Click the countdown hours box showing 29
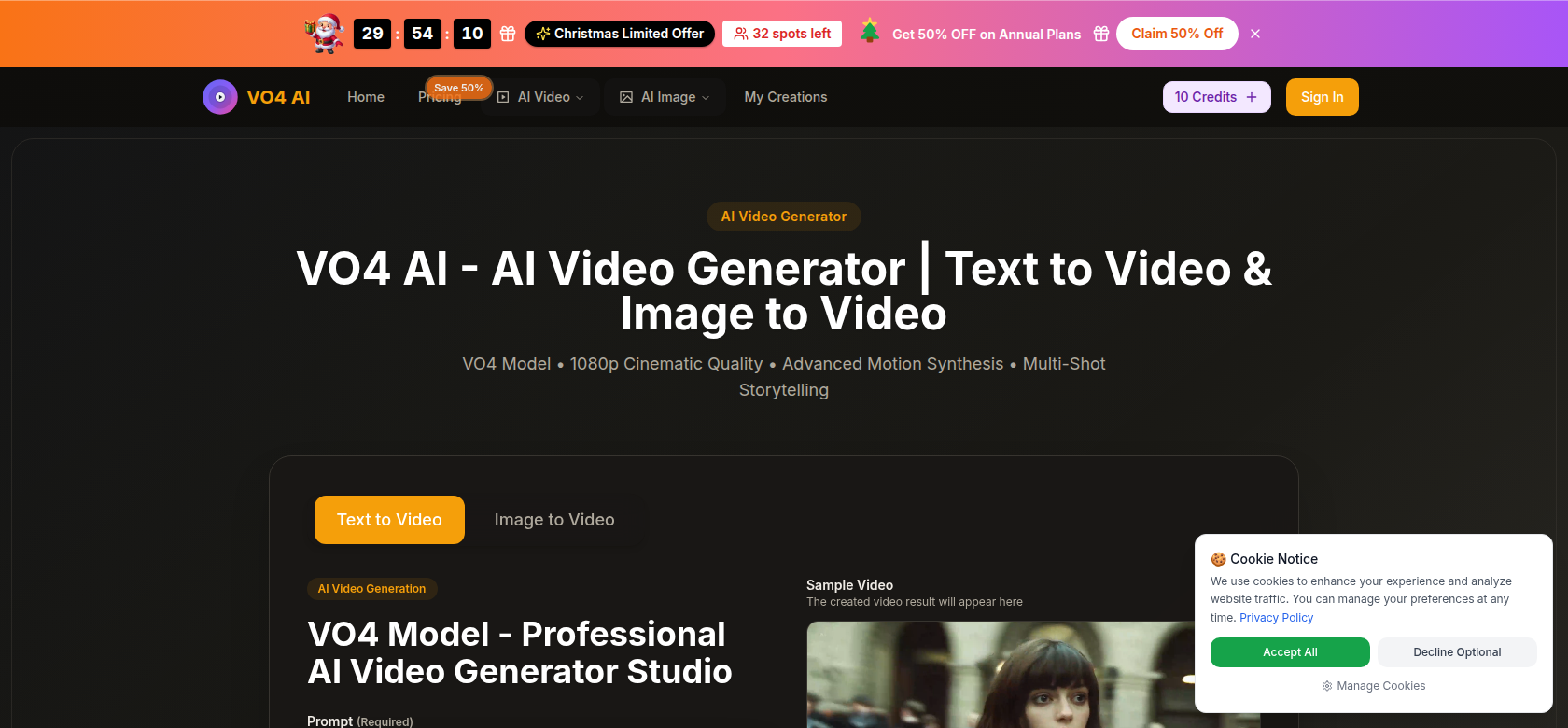1568x728 pixels. tap(372, 34)
